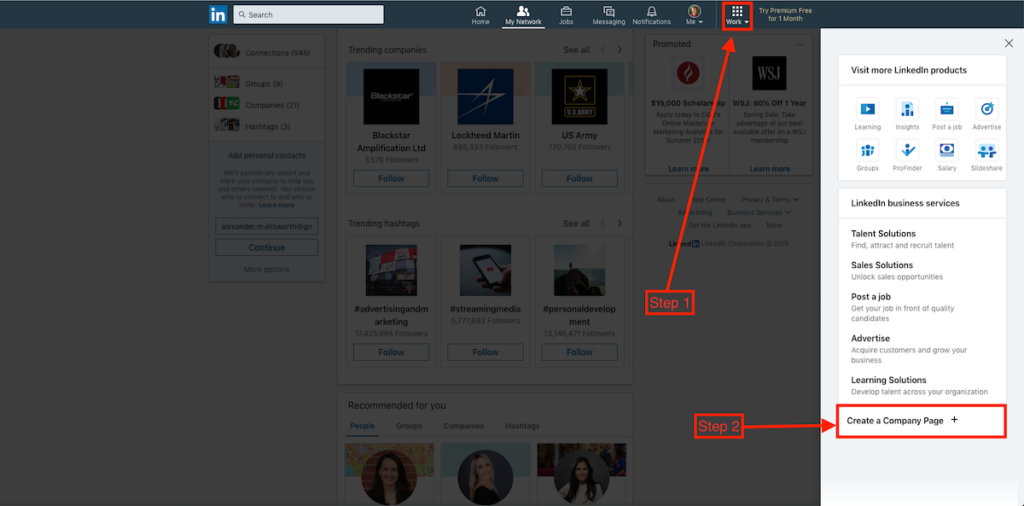See all trending companies
The image size is (1024, 506).
click(x=576, y=50)
